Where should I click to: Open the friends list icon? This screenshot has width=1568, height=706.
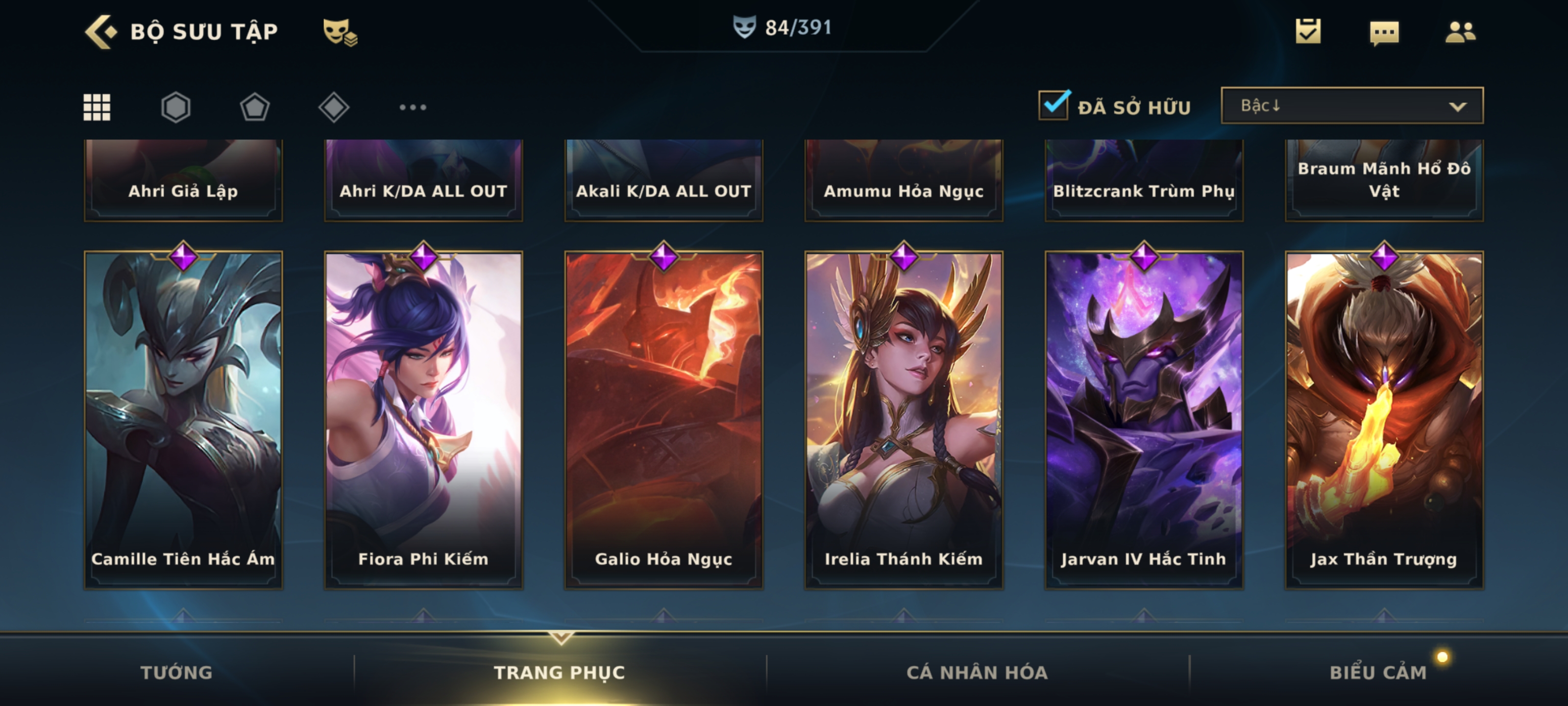click(x=1460, y=32)
